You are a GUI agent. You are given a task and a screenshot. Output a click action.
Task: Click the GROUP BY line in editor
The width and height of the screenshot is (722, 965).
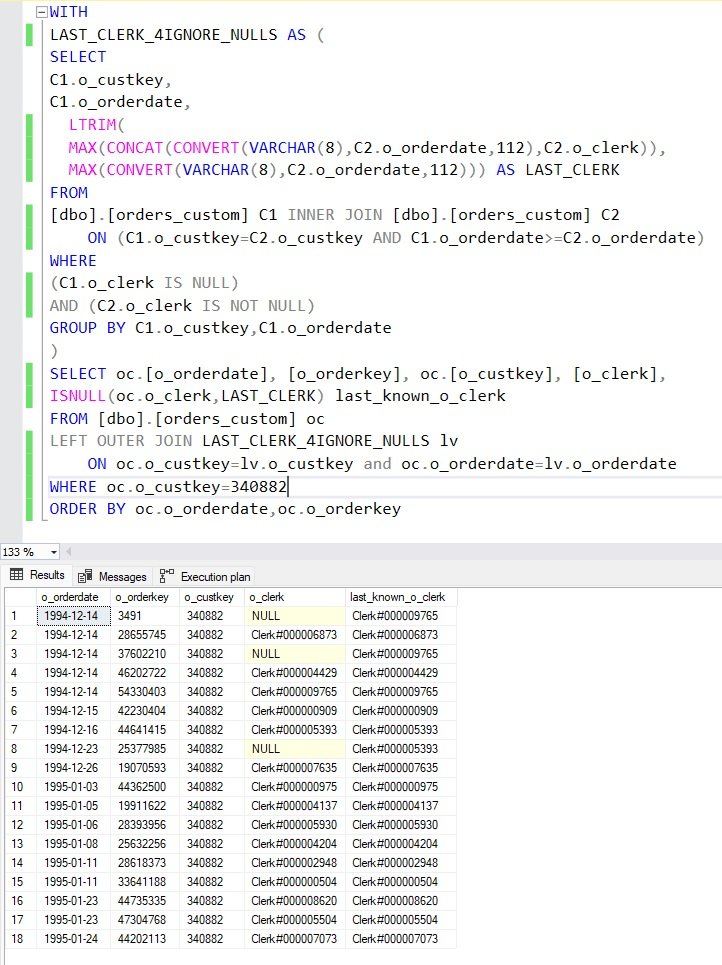click(220, 328)
